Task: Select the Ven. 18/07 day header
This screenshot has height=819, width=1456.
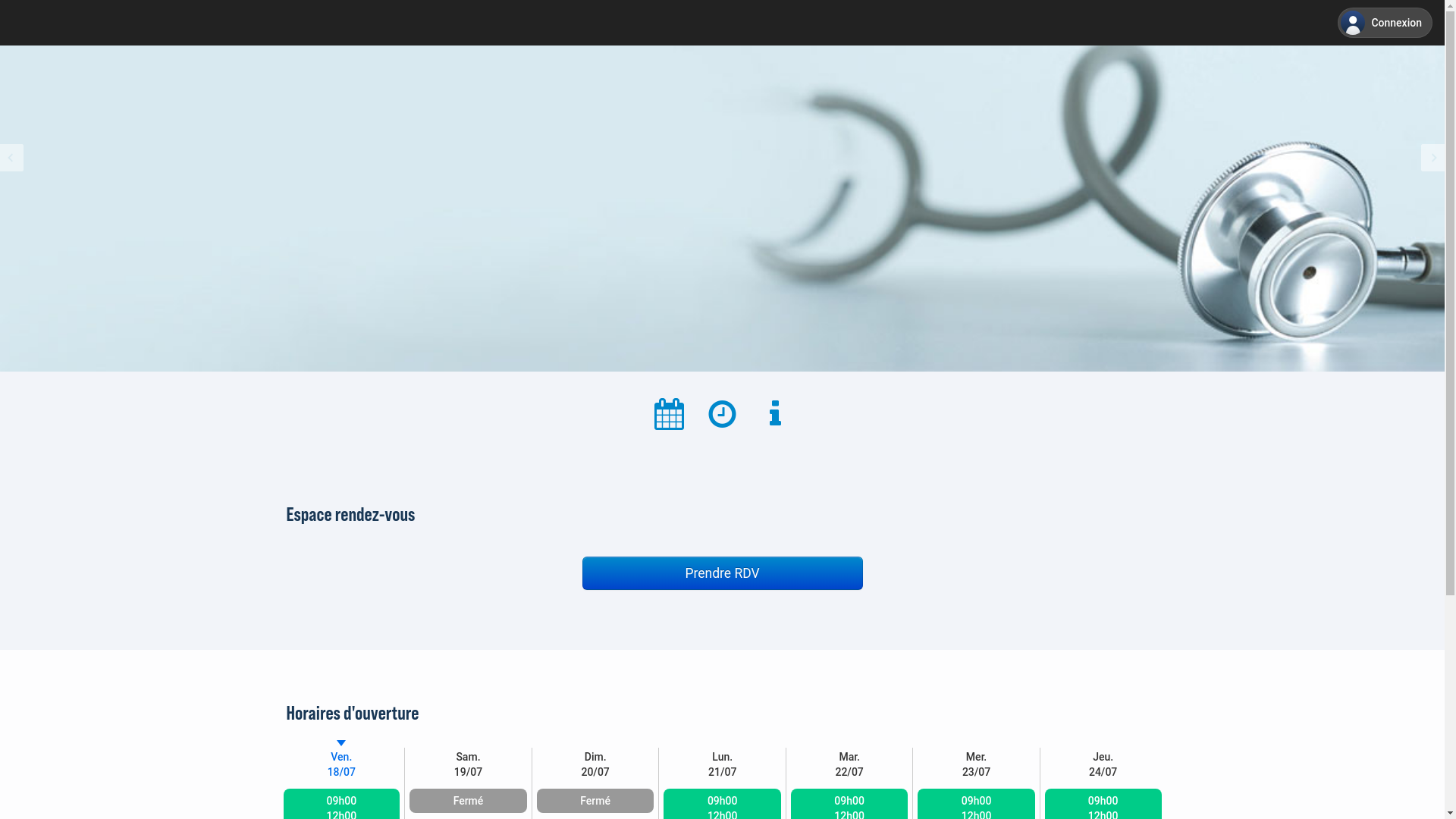Action: 341,764
